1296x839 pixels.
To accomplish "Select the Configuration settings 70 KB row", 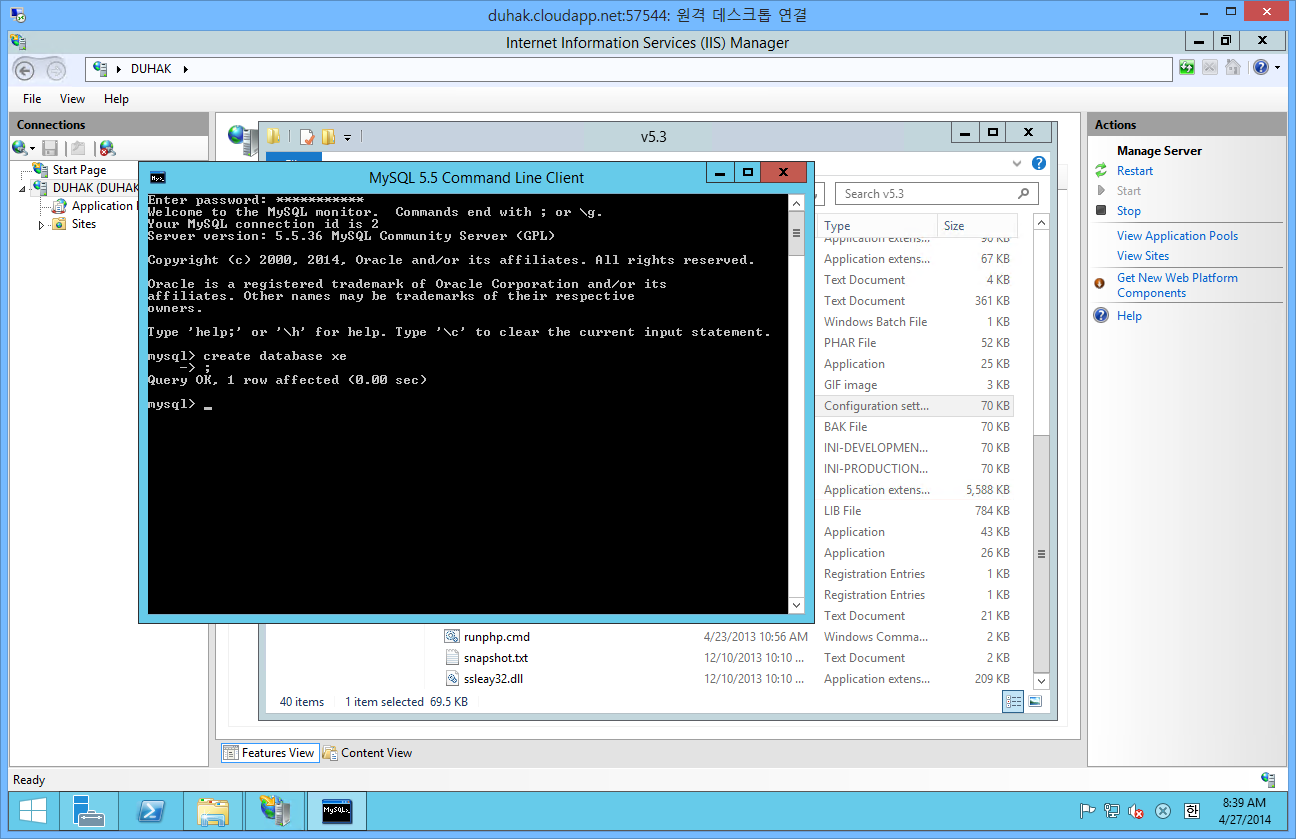I will click(x=917, y=406).
